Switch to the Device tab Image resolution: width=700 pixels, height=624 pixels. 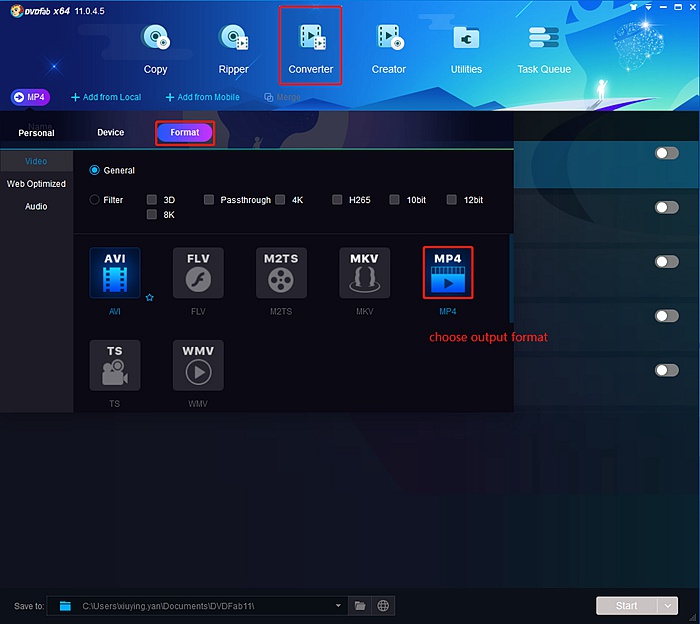click(111, 132)
